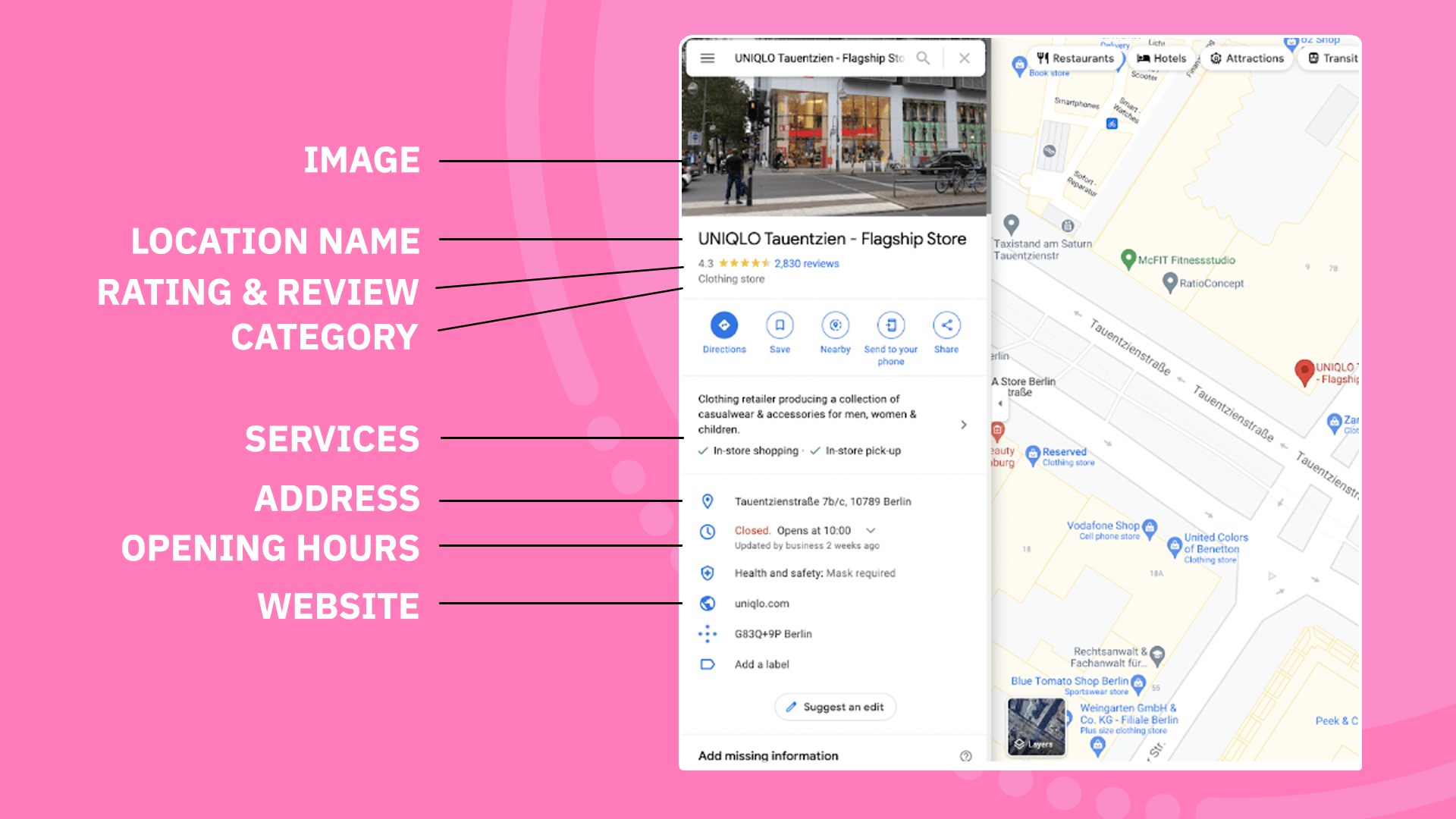Click the Send to your phone icon
The height and width of the screenshot is (819, 1456).
point(891,325)
